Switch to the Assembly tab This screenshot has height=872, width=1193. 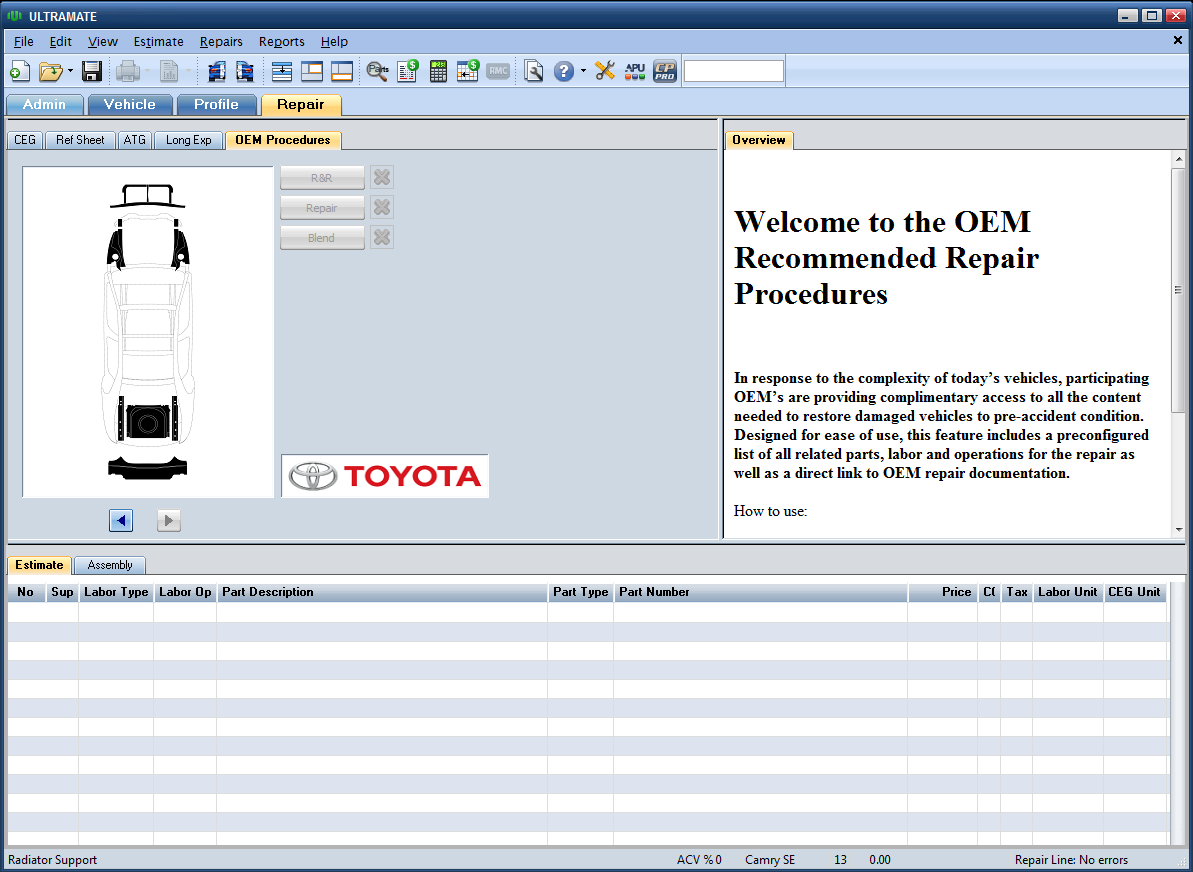[110, 565]
